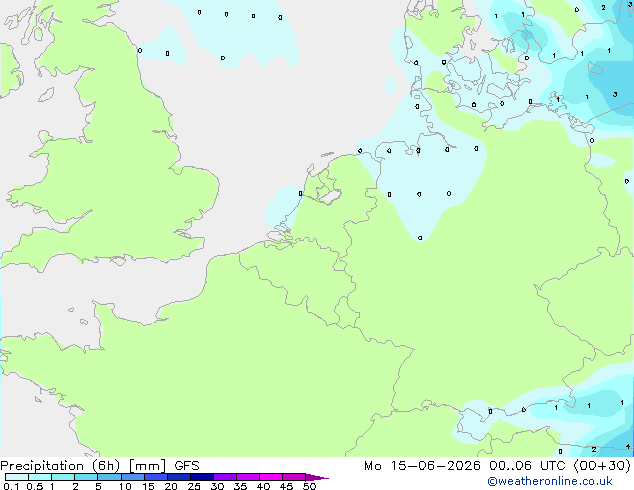Click the '35' legend scale label
Viewport: 634px width, 490px height.
pyautogui.click(x=240, y=486)
